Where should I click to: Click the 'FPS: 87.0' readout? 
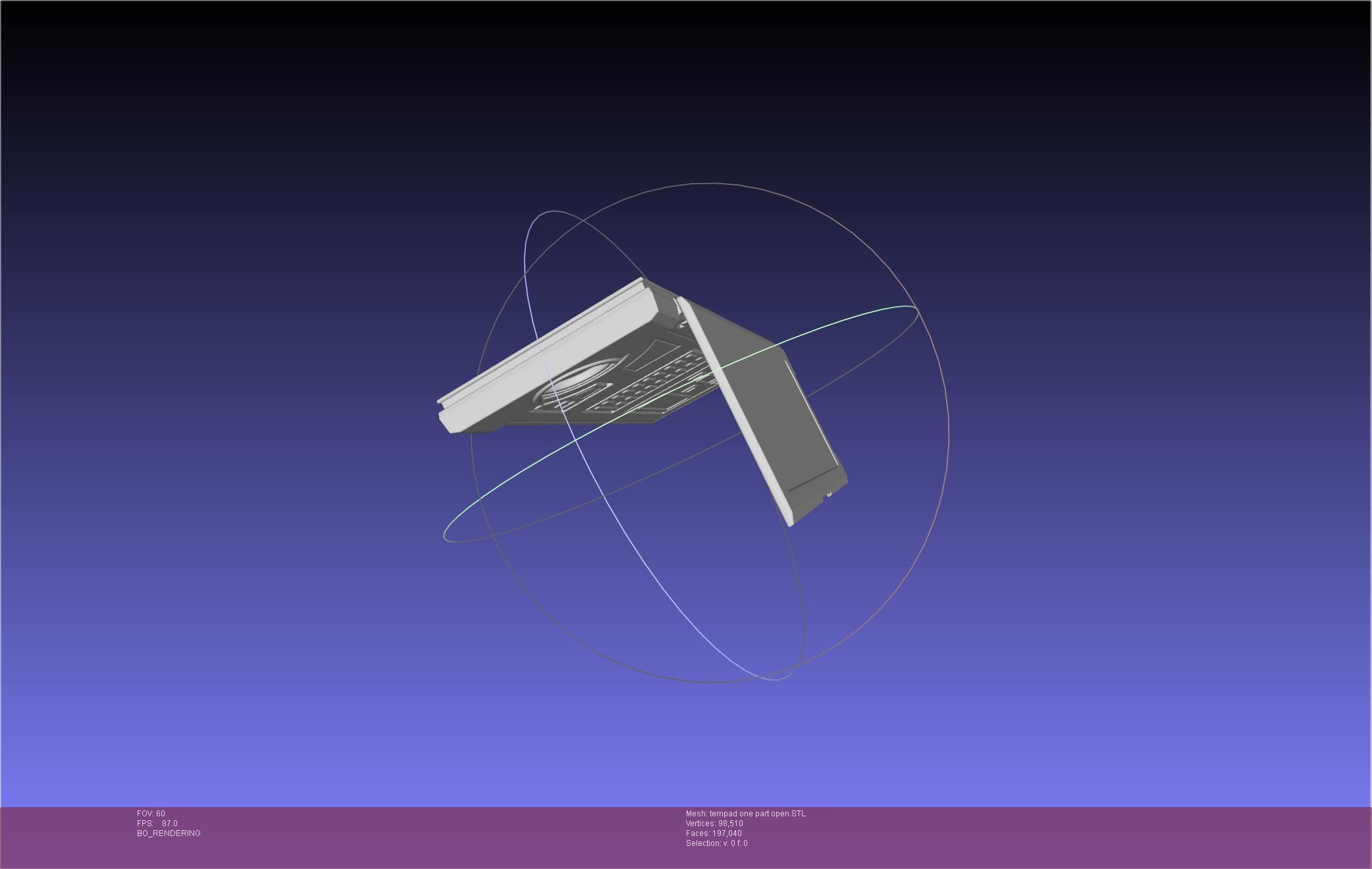click(x=157, y=824)
